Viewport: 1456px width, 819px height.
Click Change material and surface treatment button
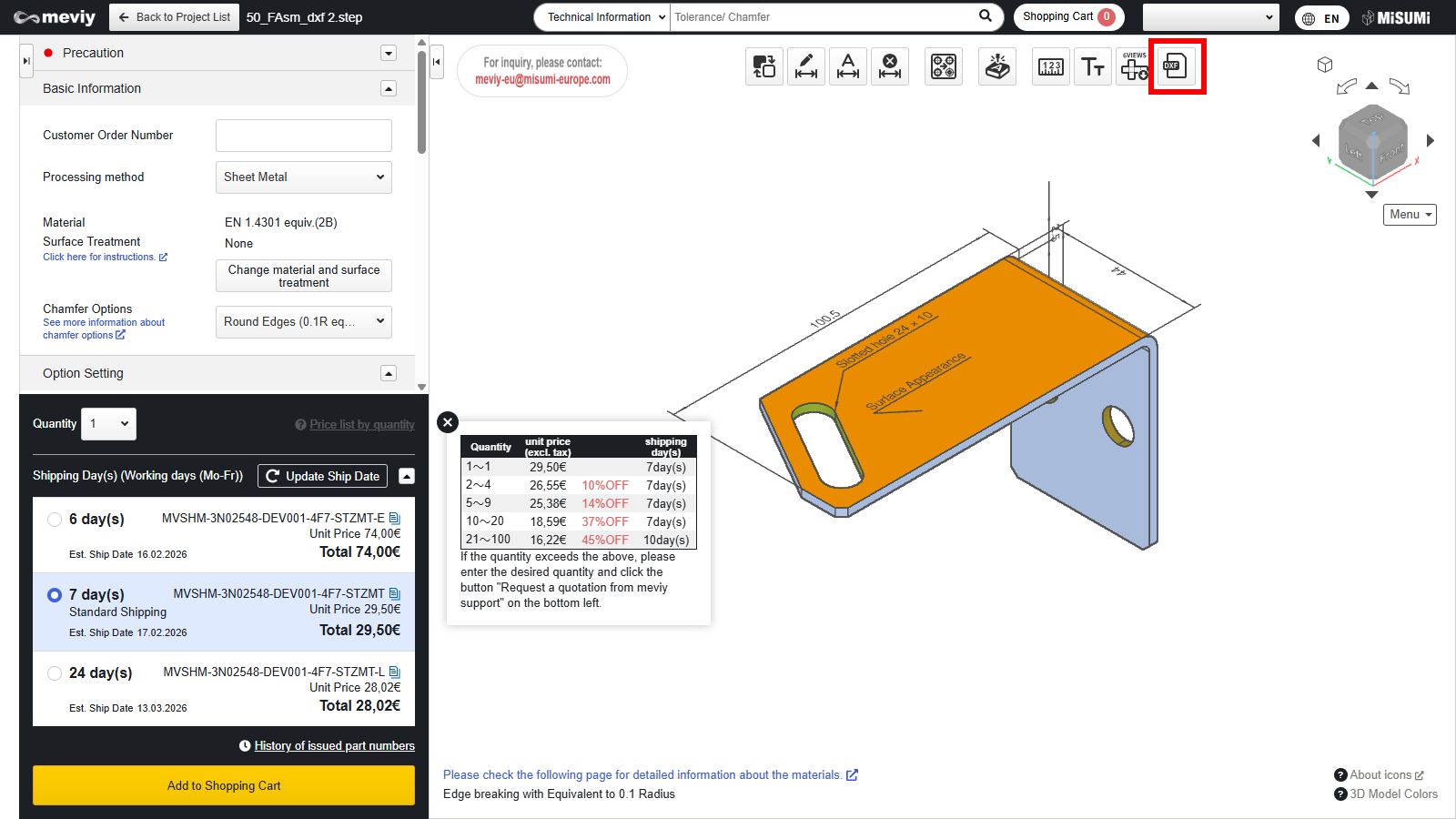[x=303, y=276]
